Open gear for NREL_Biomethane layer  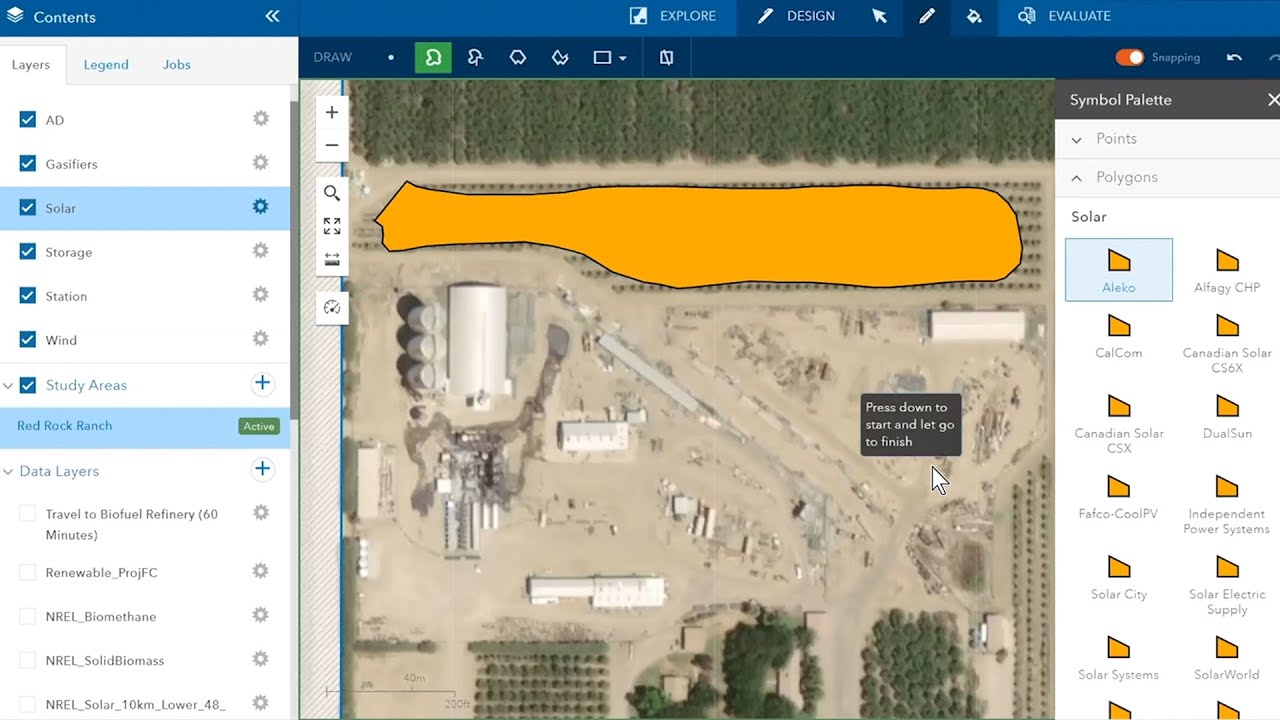pos(261,615)
